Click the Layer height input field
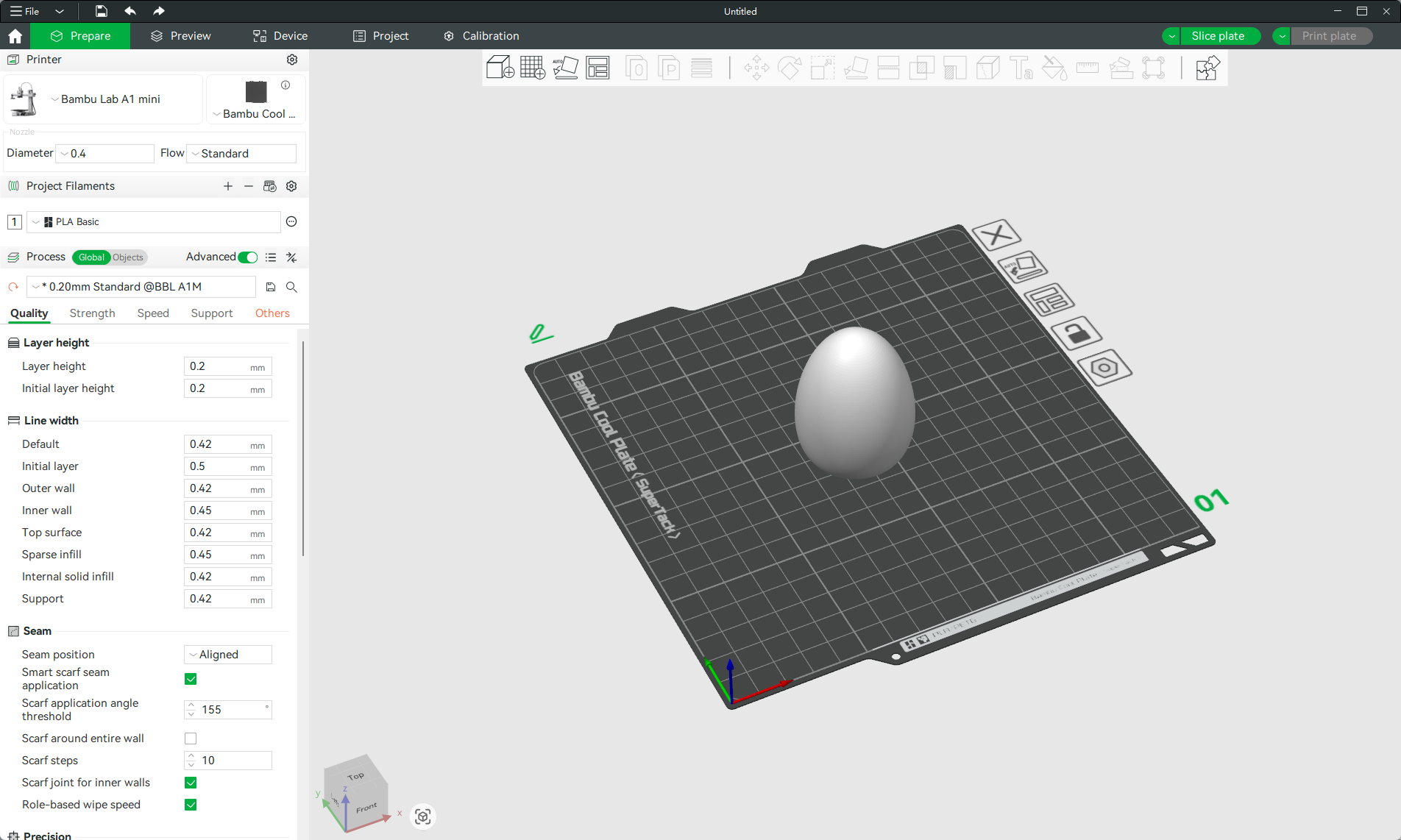 217,366
